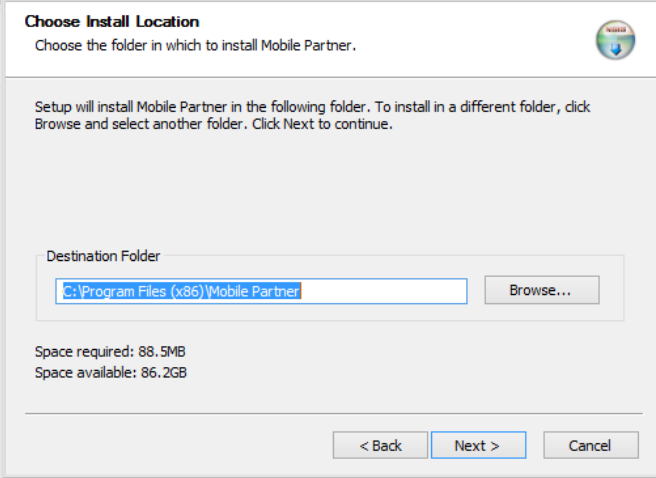Click empty space at right end of path field
The image size is (656, 478).
click(x=400, y=291)
